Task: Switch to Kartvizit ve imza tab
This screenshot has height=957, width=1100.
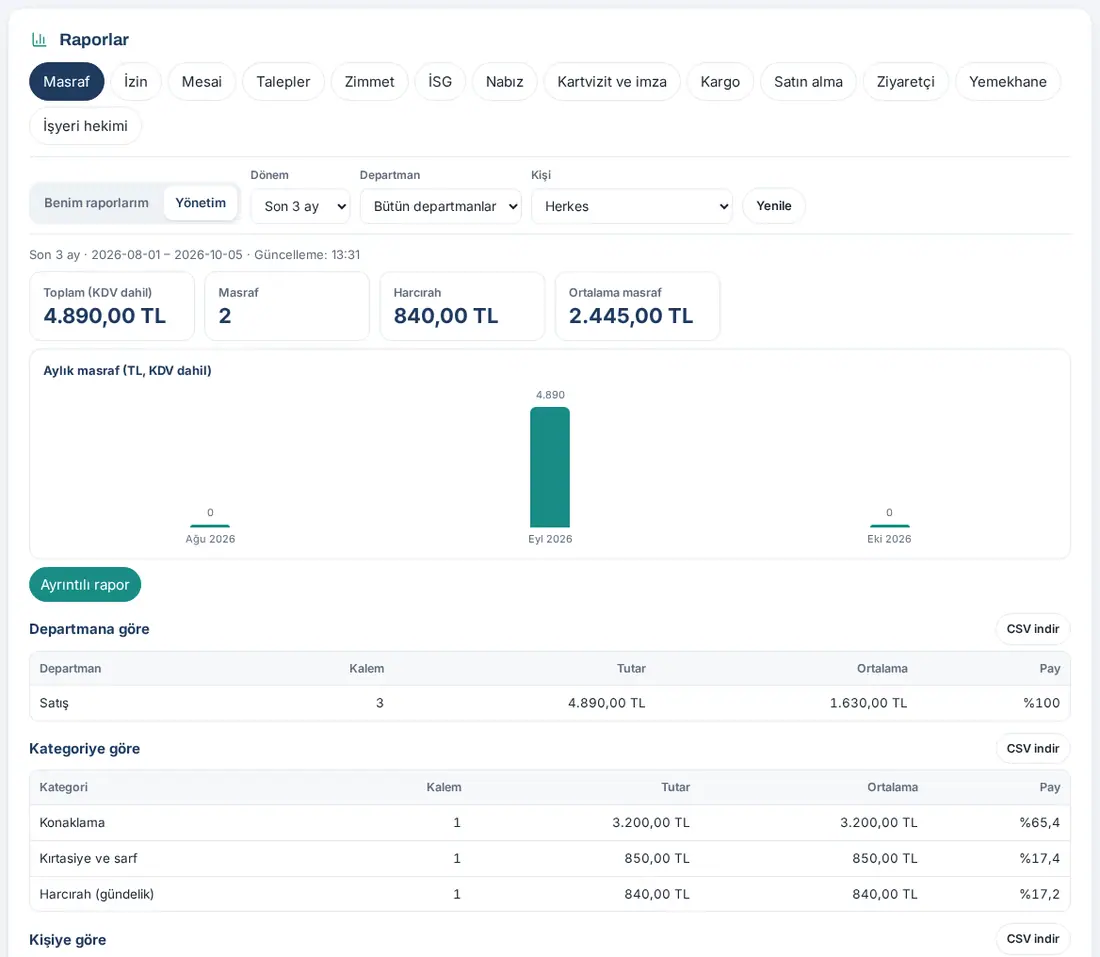Action: (x=612, y=81)
